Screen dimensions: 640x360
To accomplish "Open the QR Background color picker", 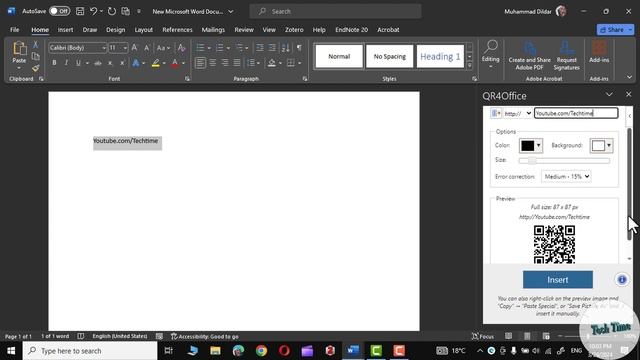I will tap(601, 145).
